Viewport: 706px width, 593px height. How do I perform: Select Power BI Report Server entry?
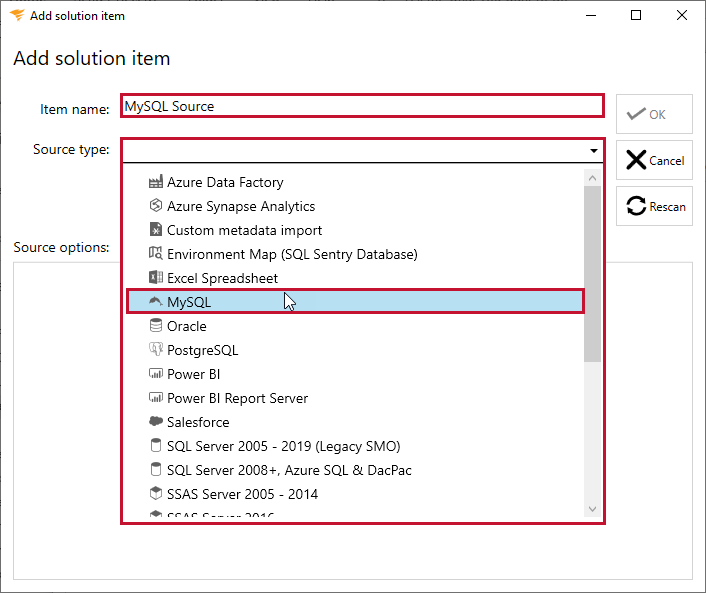coord(356,398)
